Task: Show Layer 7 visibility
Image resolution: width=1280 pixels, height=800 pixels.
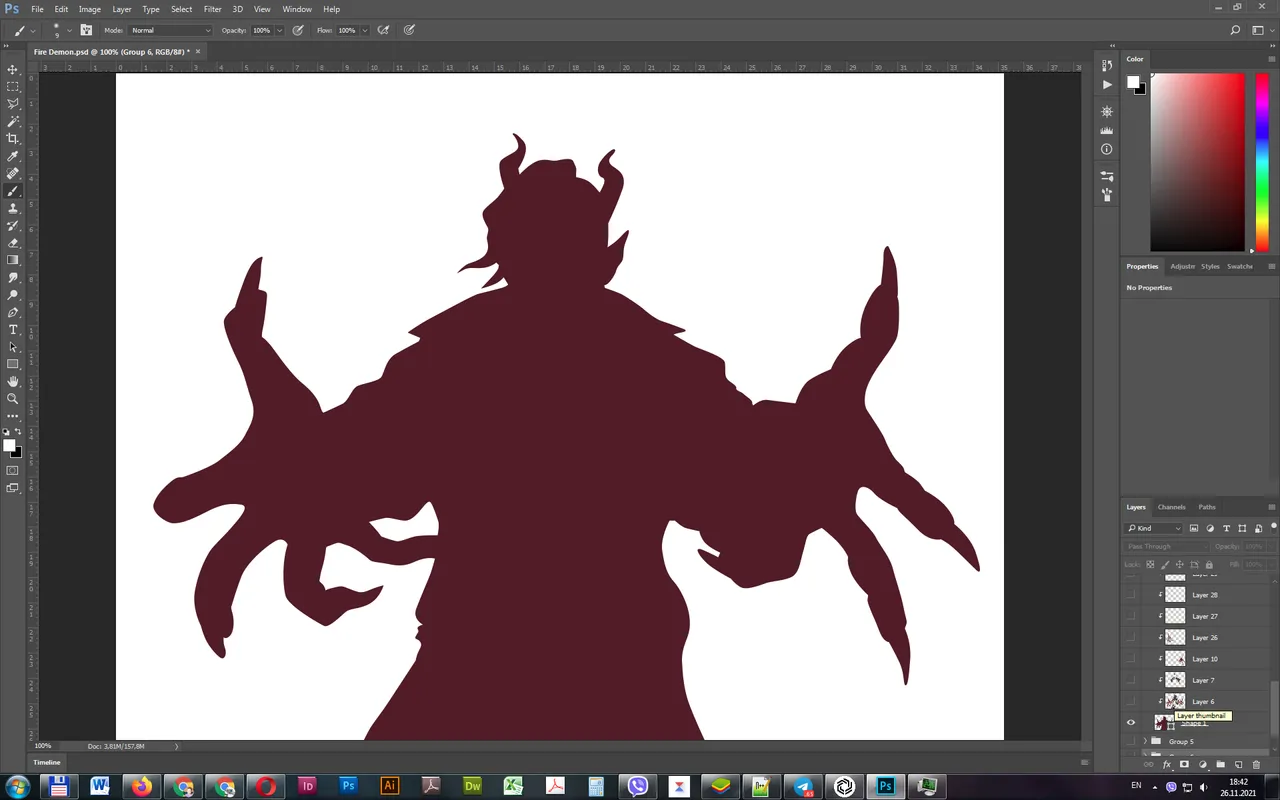Action: (x=1131, y=680)
